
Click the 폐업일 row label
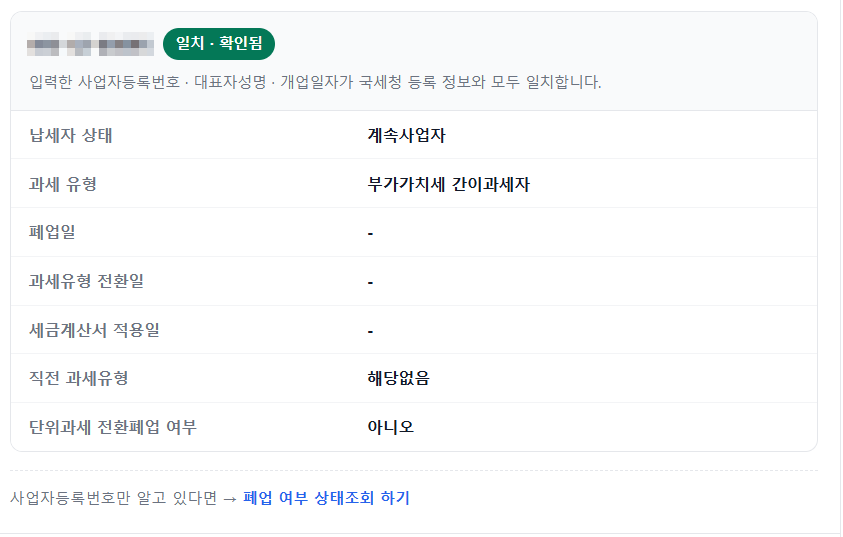click(52, 232)
